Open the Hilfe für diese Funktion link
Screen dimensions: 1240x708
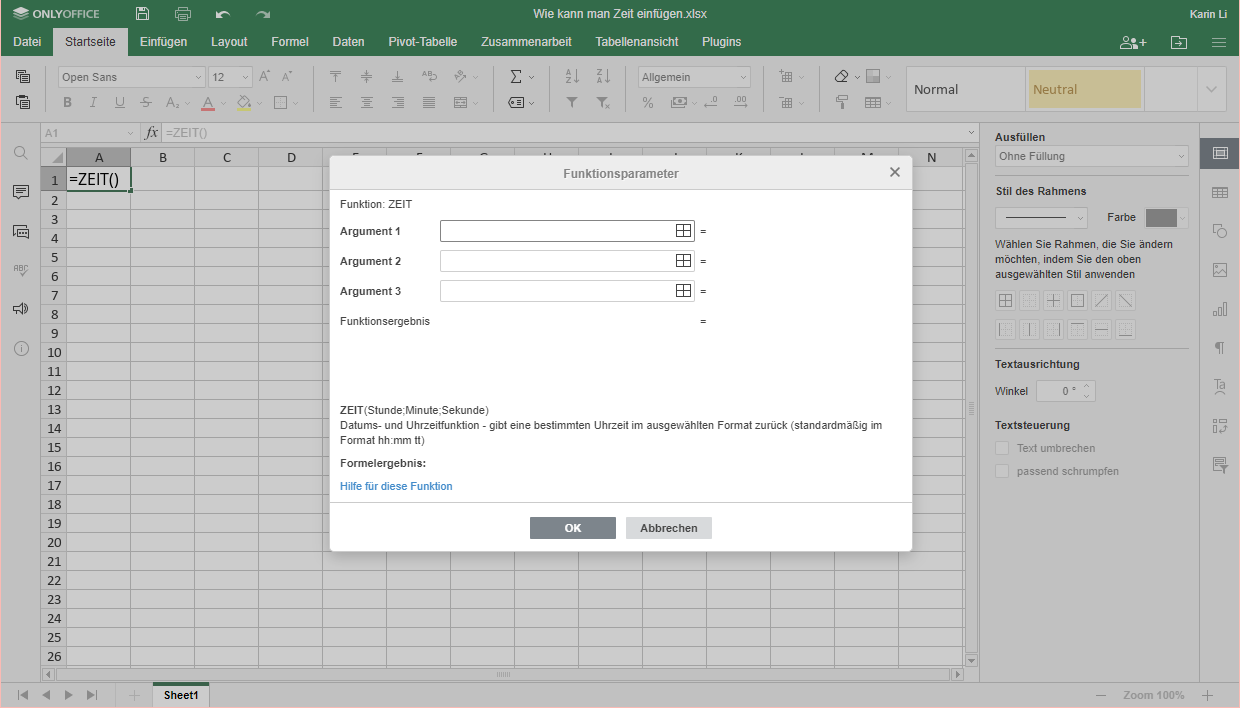pos(396,486)
